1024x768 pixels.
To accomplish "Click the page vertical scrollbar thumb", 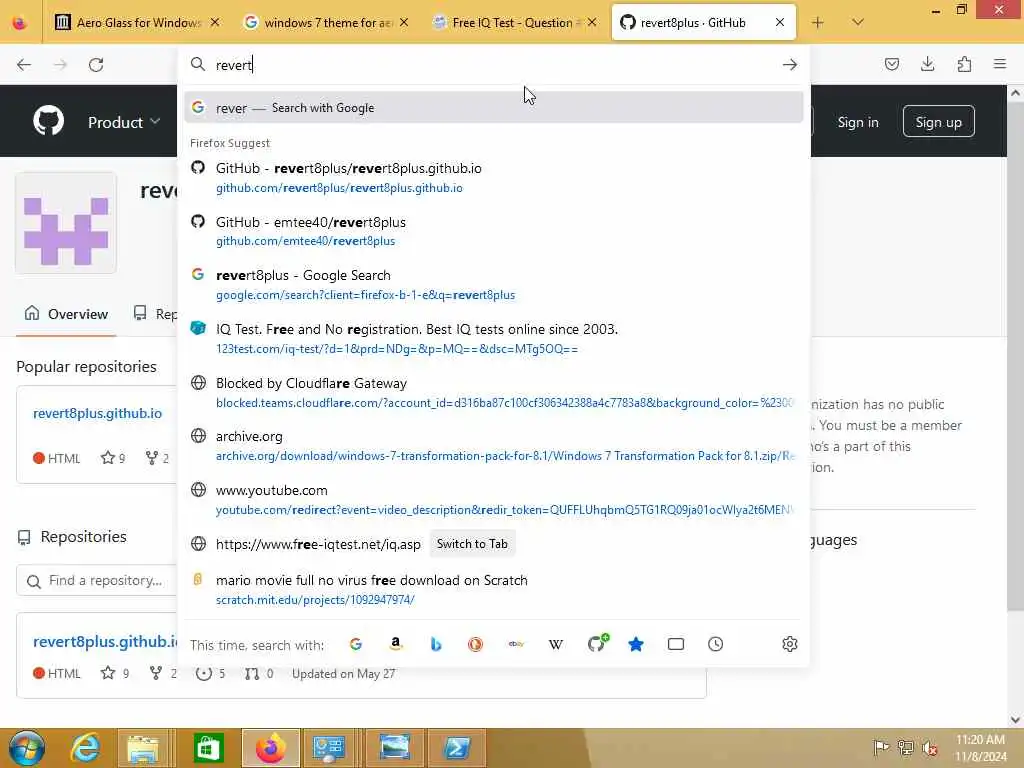I will coord(1016,356).
